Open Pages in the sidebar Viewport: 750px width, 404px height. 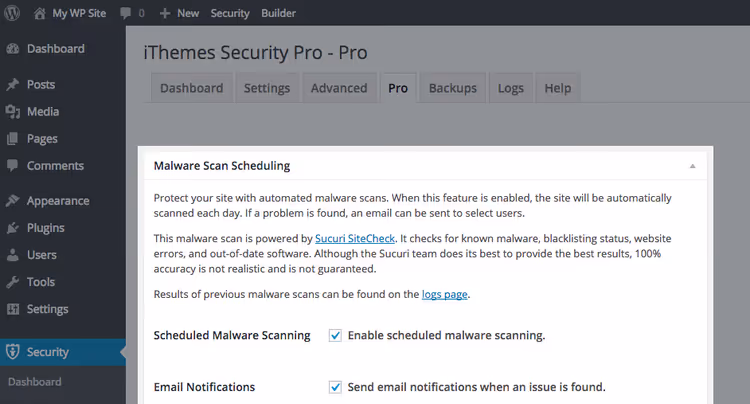[42, 139]
